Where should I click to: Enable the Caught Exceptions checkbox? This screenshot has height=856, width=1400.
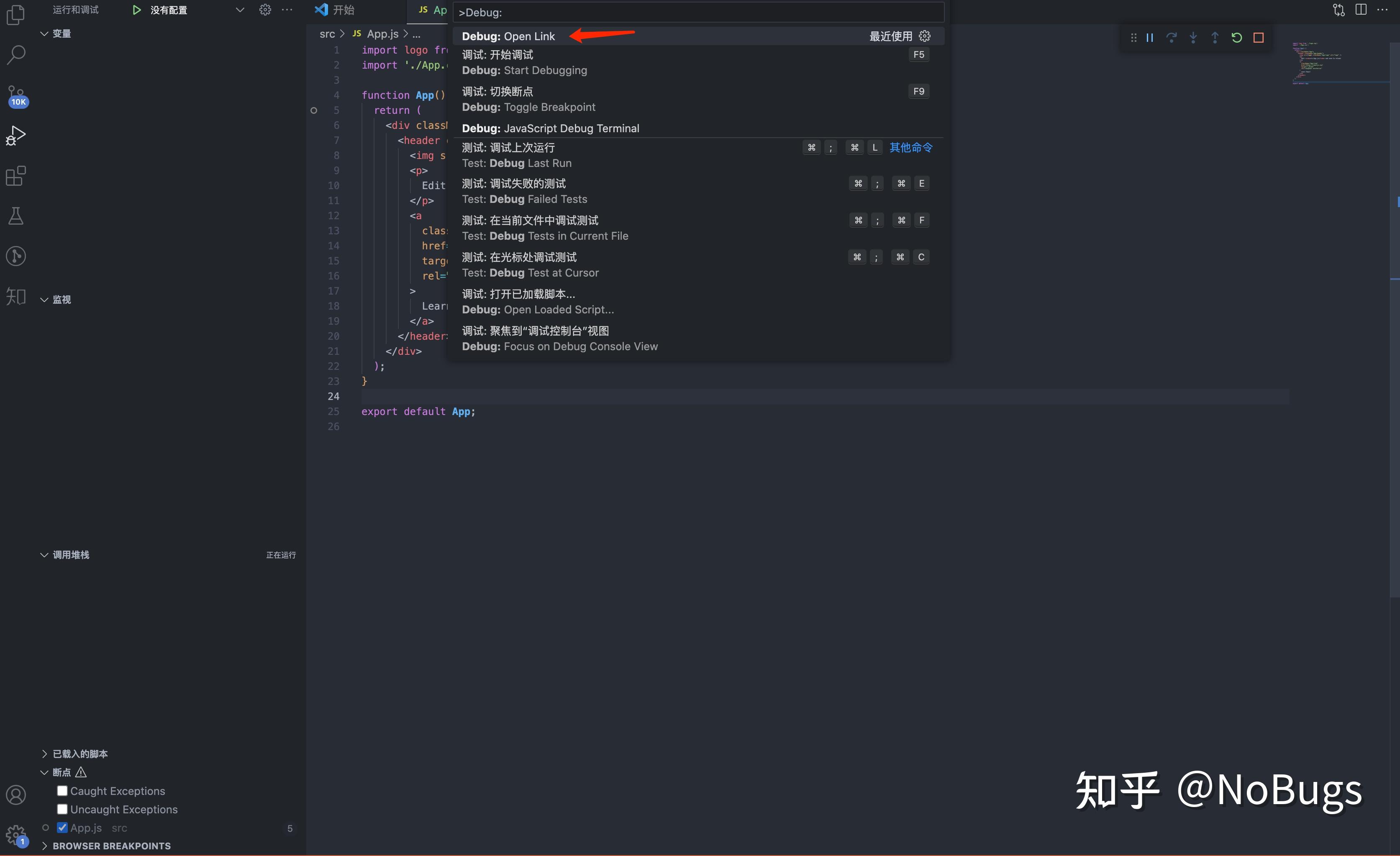tap(62, 790)
